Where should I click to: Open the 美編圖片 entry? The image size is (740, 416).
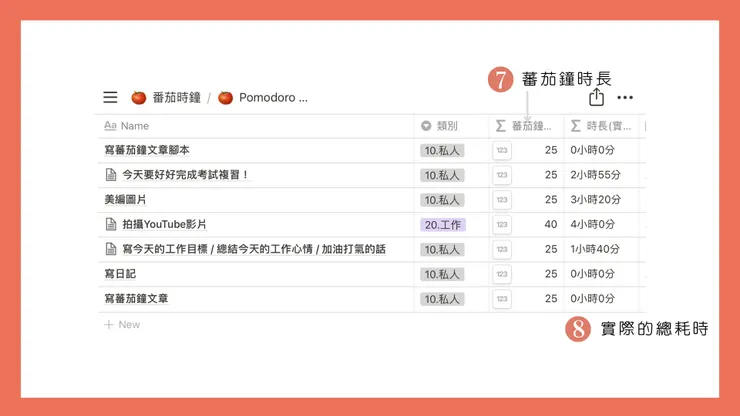125,200
